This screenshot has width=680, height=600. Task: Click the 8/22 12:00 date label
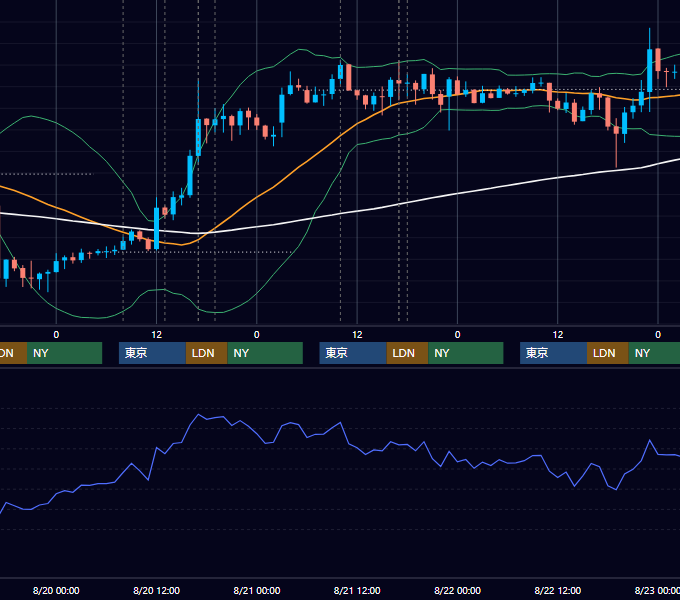coord(557,590)
